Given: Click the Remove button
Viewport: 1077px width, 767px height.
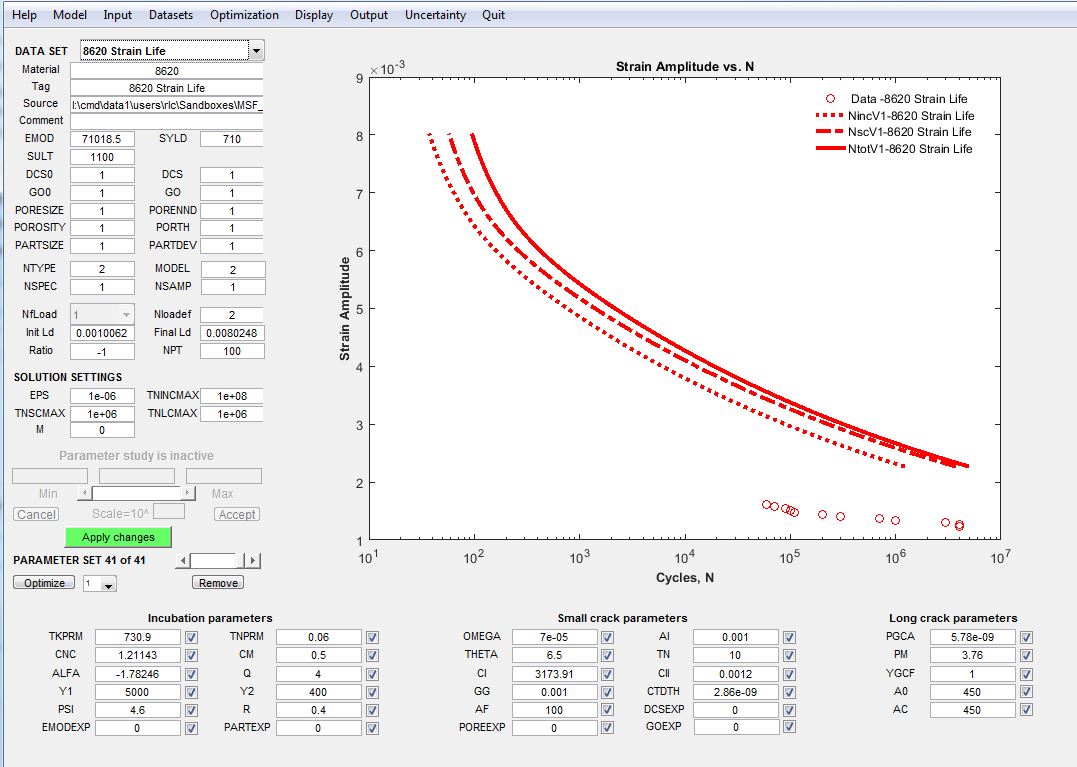Looking at the screenshot, I should pyautogui.click(x=218, y=583).
